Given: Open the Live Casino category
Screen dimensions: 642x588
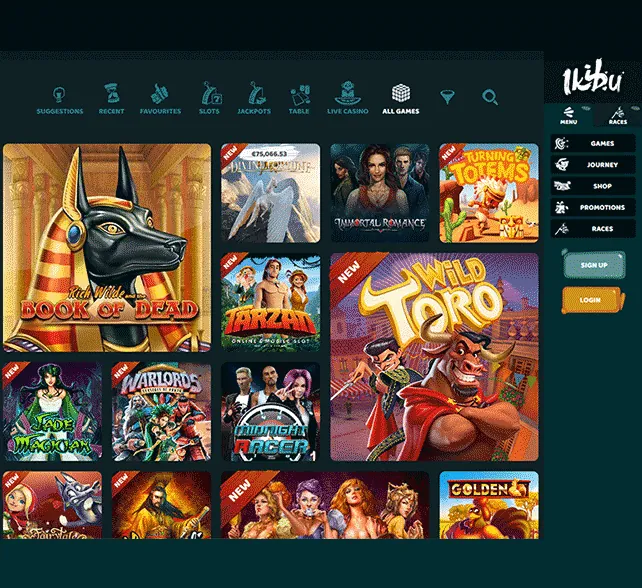Looking at the screenshot, I should pyautogui.click(x=348, y=99).
